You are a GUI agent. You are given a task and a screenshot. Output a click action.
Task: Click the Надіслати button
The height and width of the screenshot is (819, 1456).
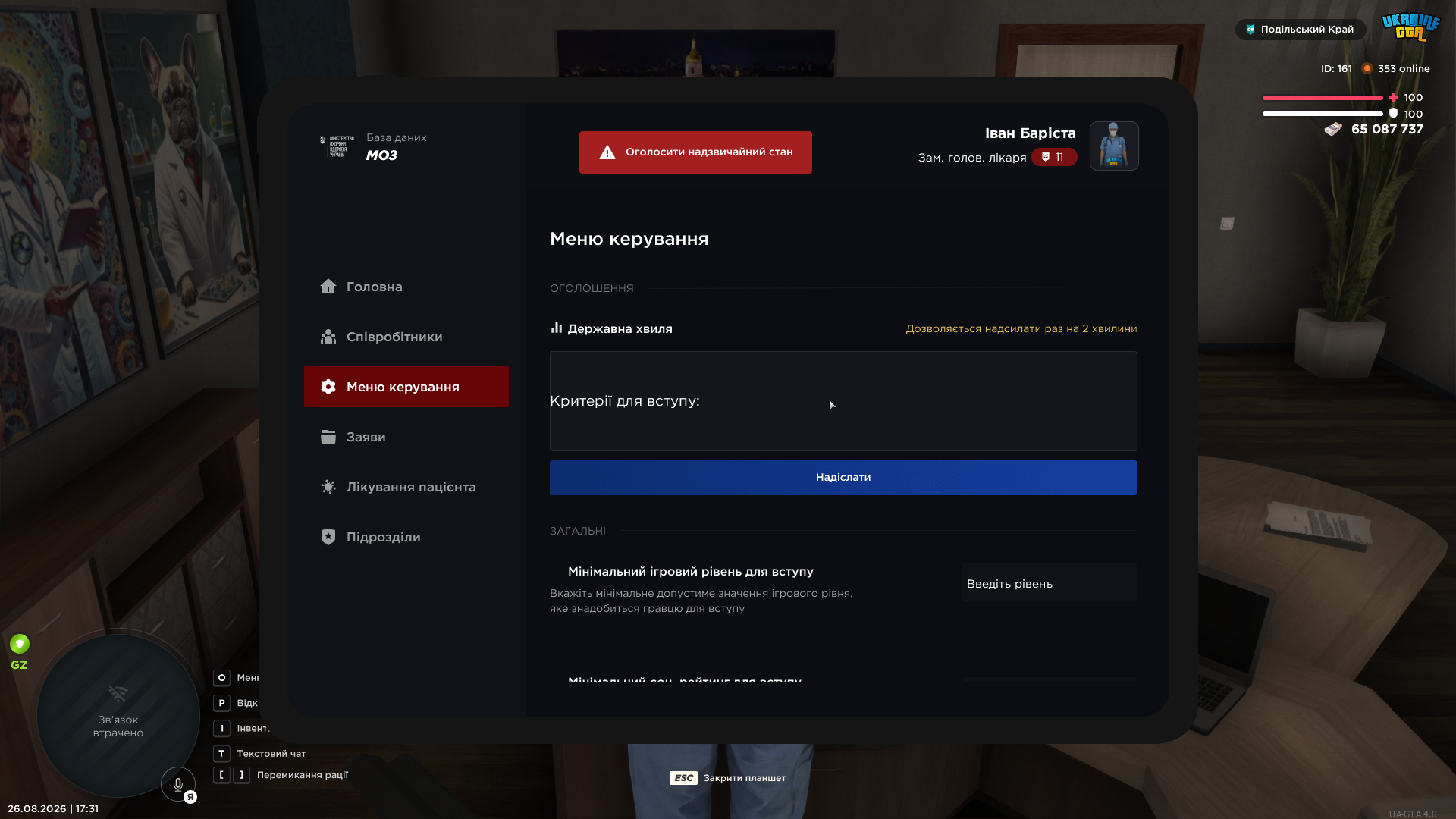(843, 478)
